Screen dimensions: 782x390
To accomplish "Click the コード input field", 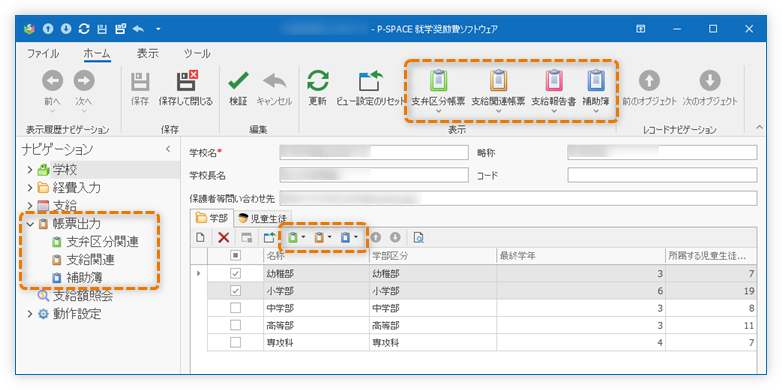I will tap(662, 175).
